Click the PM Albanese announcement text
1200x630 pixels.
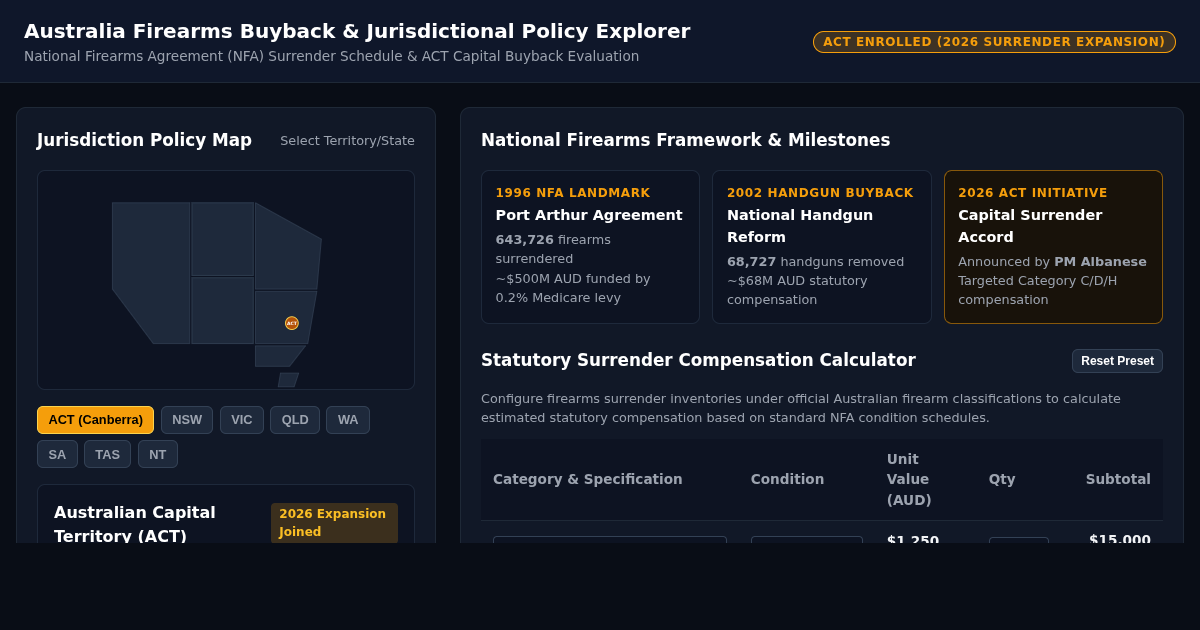point(1052,262)
